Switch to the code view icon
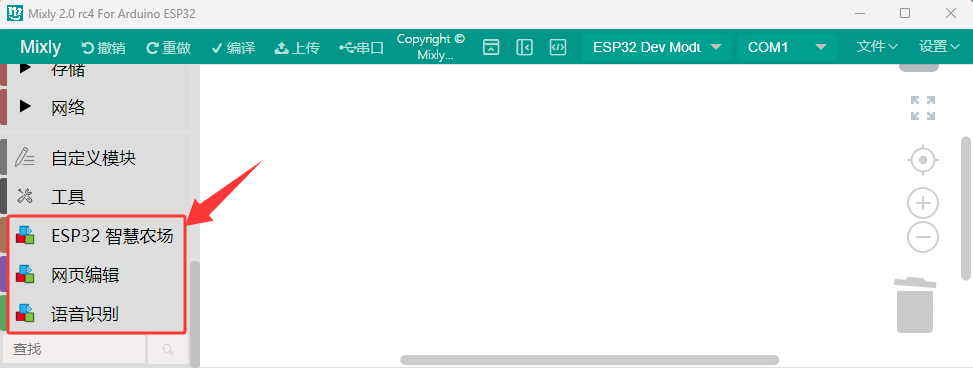The height and width of the screenshot is (368, 973). click(x=558, y=47)
